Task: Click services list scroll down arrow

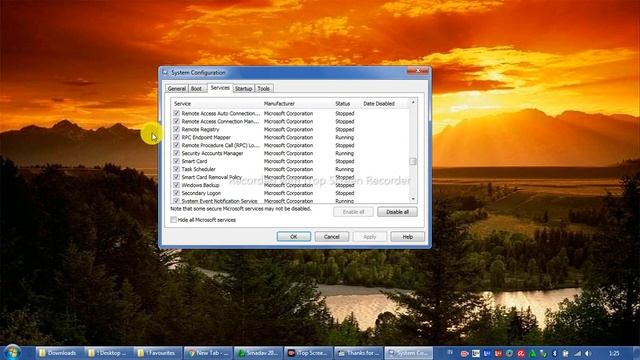Action: click(x=413, y=199)
